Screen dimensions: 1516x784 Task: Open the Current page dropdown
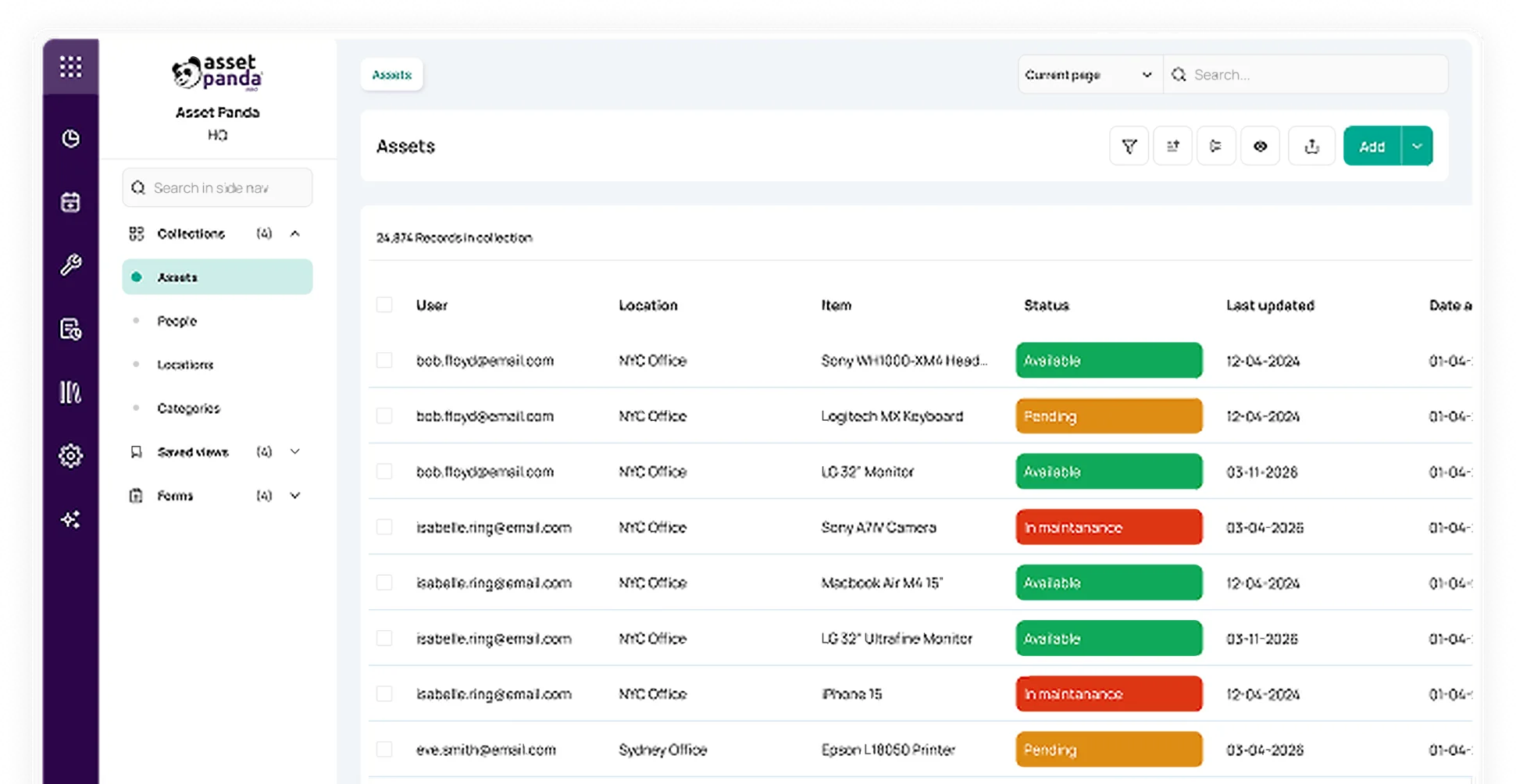[x=1090, y=75]
